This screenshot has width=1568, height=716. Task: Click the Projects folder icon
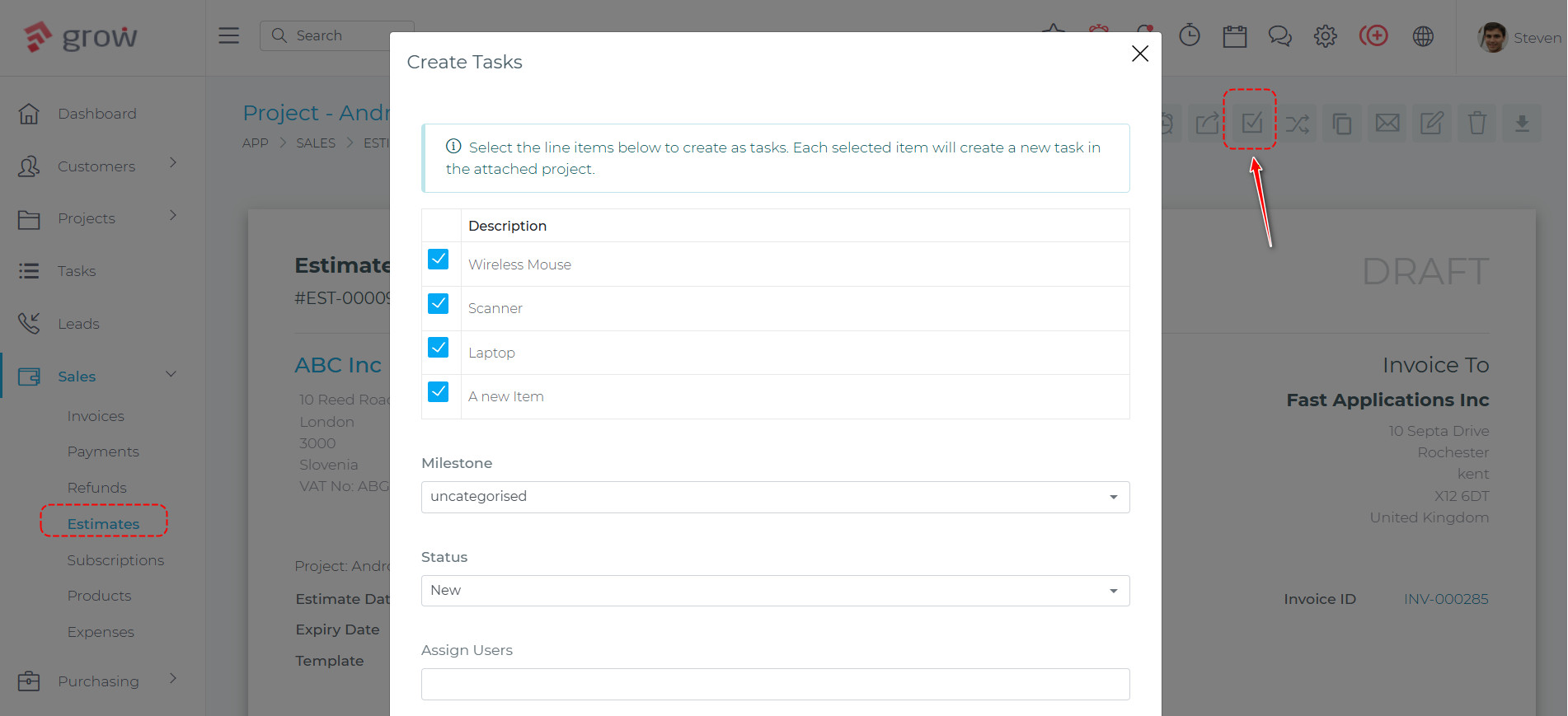click(x=29, y=219)
